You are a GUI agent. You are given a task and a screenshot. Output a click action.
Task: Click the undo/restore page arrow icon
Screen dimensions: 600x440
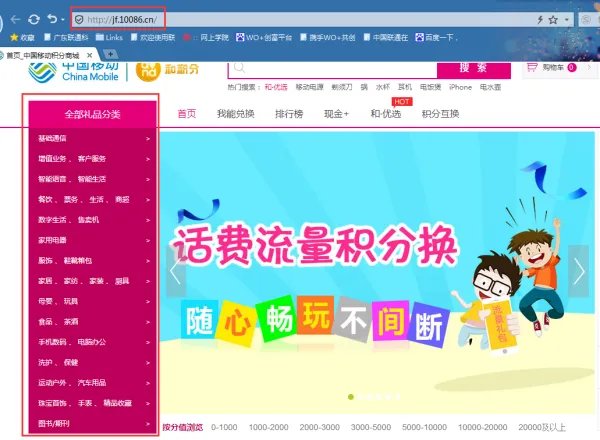[52, 19]
